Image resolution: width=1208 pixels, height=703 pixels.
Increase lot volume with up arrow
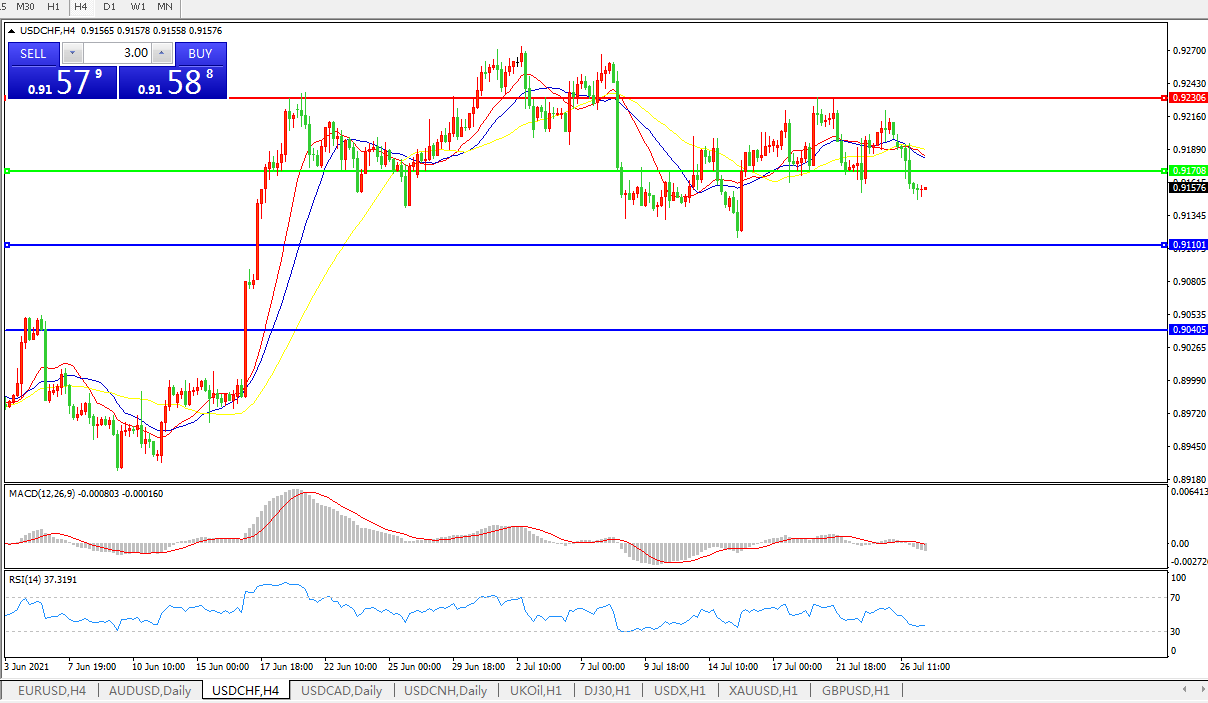coord(161,53)
